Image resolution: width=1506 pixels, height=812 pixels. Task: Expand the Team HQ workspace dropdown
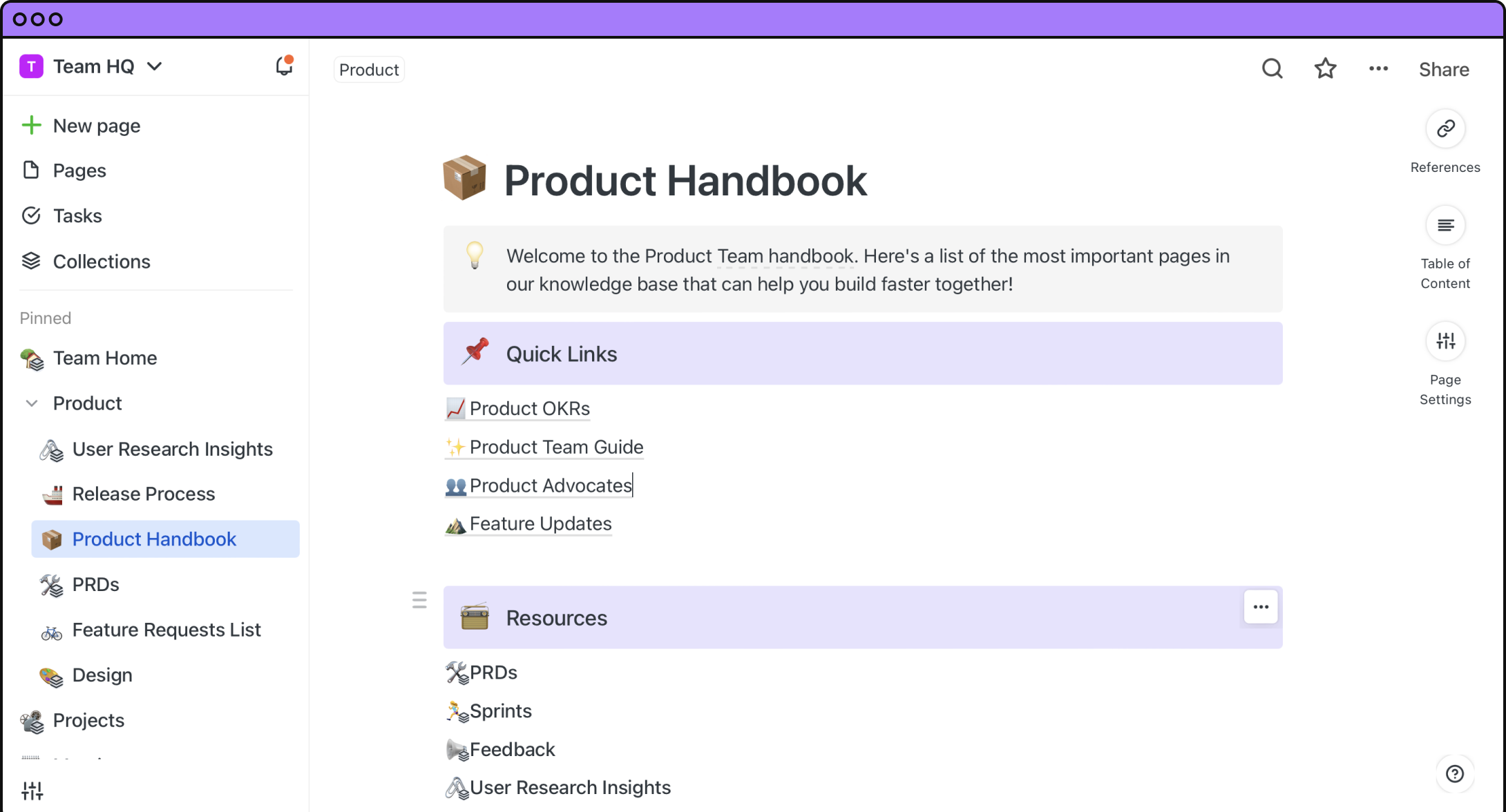155,66
